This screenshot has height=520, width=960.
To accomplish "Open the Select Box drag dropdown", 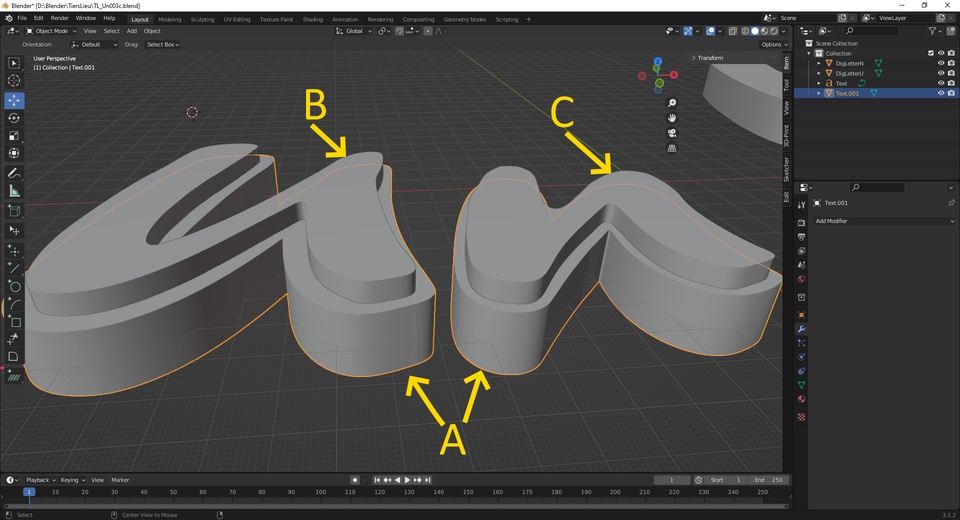I will click(x=163, y=45).
